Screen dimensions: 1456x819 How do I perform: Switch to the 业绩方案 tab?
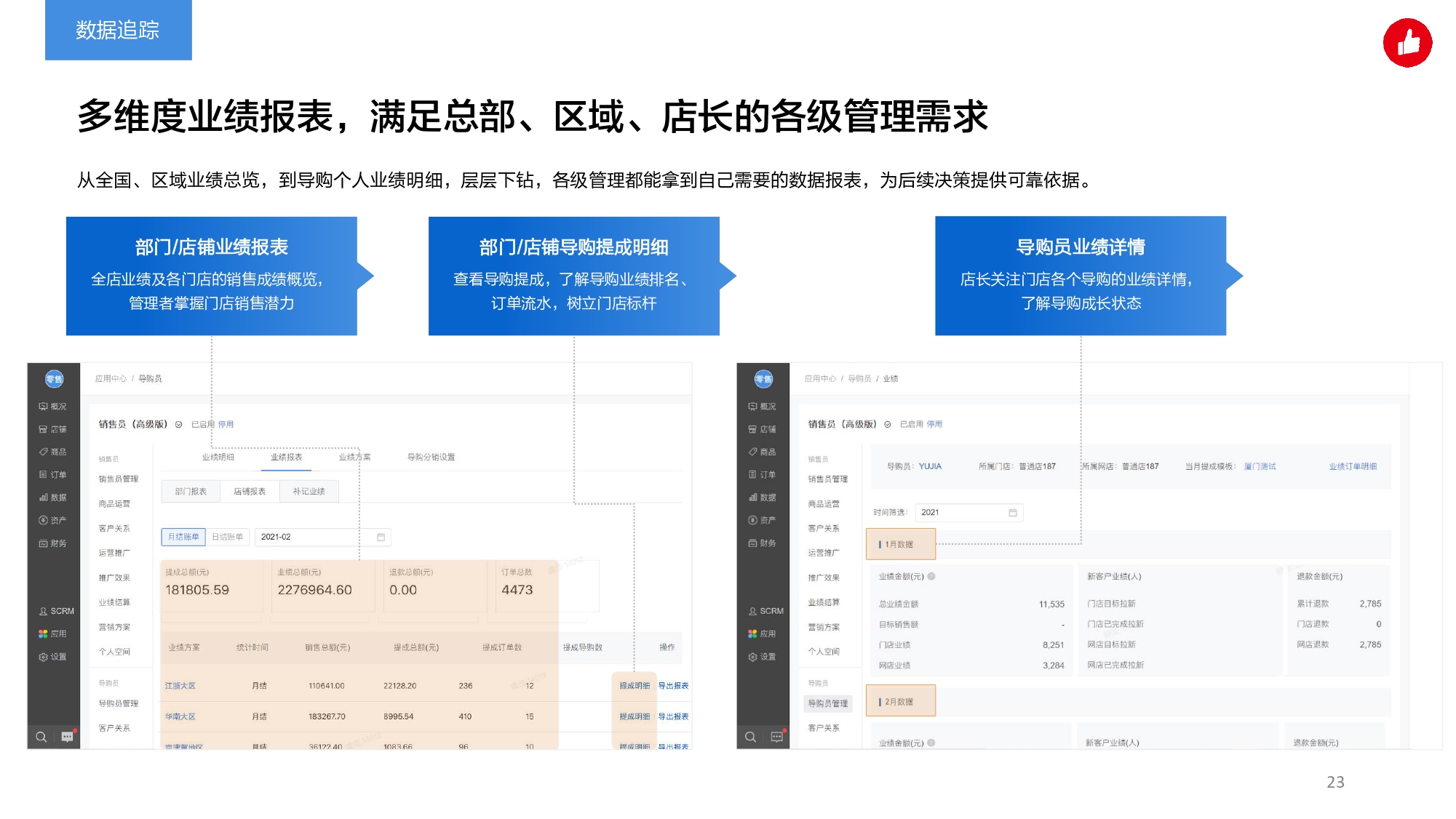click(355, 457)
